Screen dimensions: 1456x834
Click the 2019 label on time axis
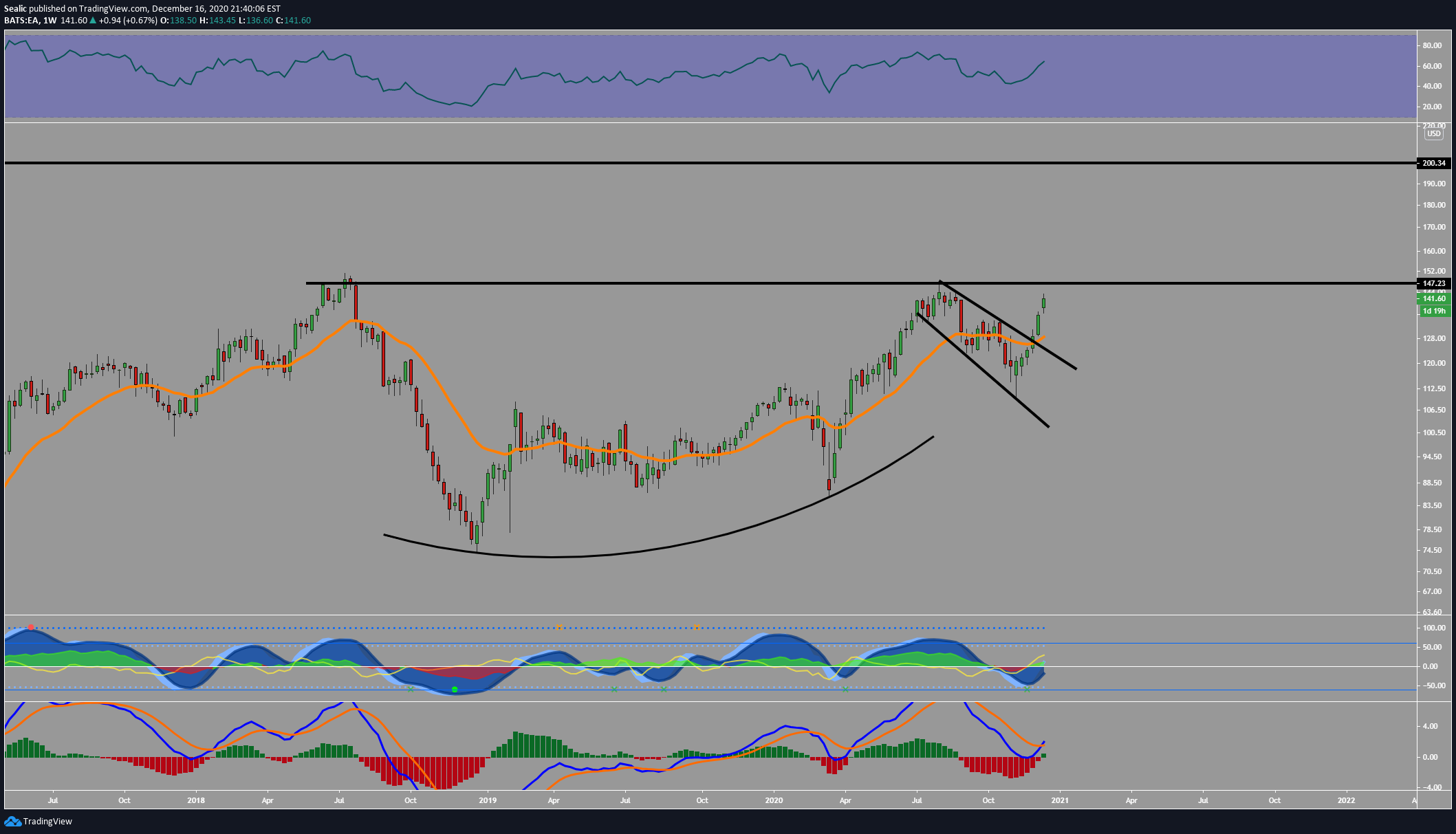click(488, 800)
